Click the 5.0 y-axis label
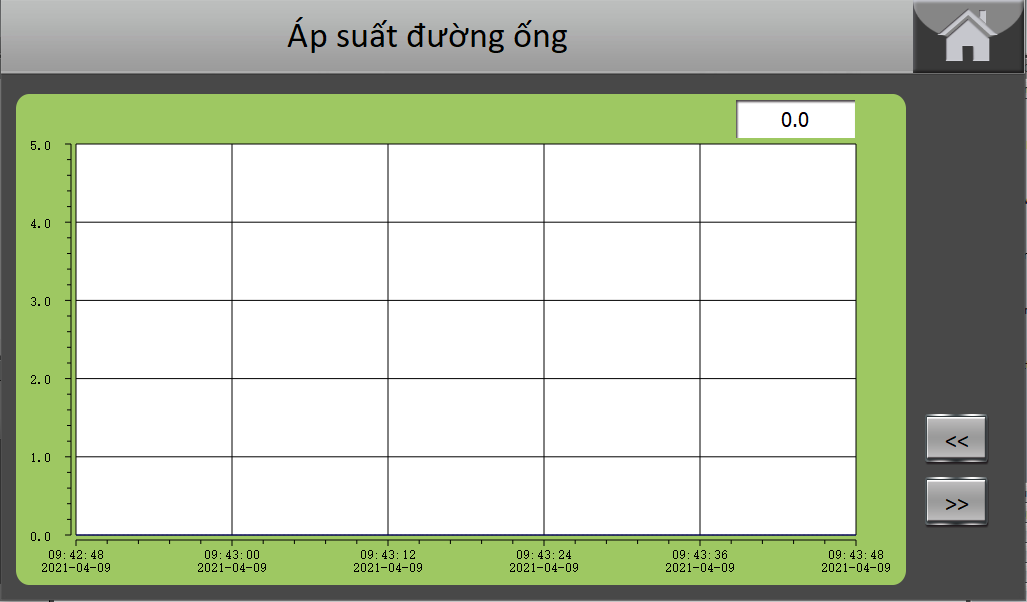The height and width of the screenshot is (602, 1027). (41, 145)
